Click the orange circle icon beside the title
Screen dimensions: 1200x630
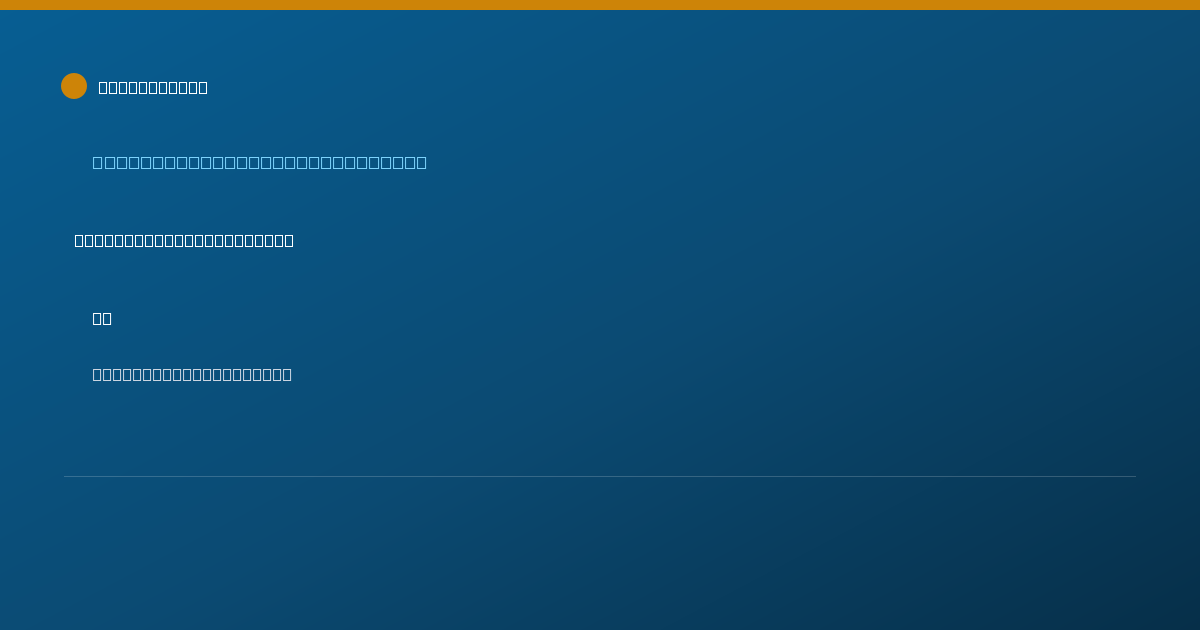[74, 86]
